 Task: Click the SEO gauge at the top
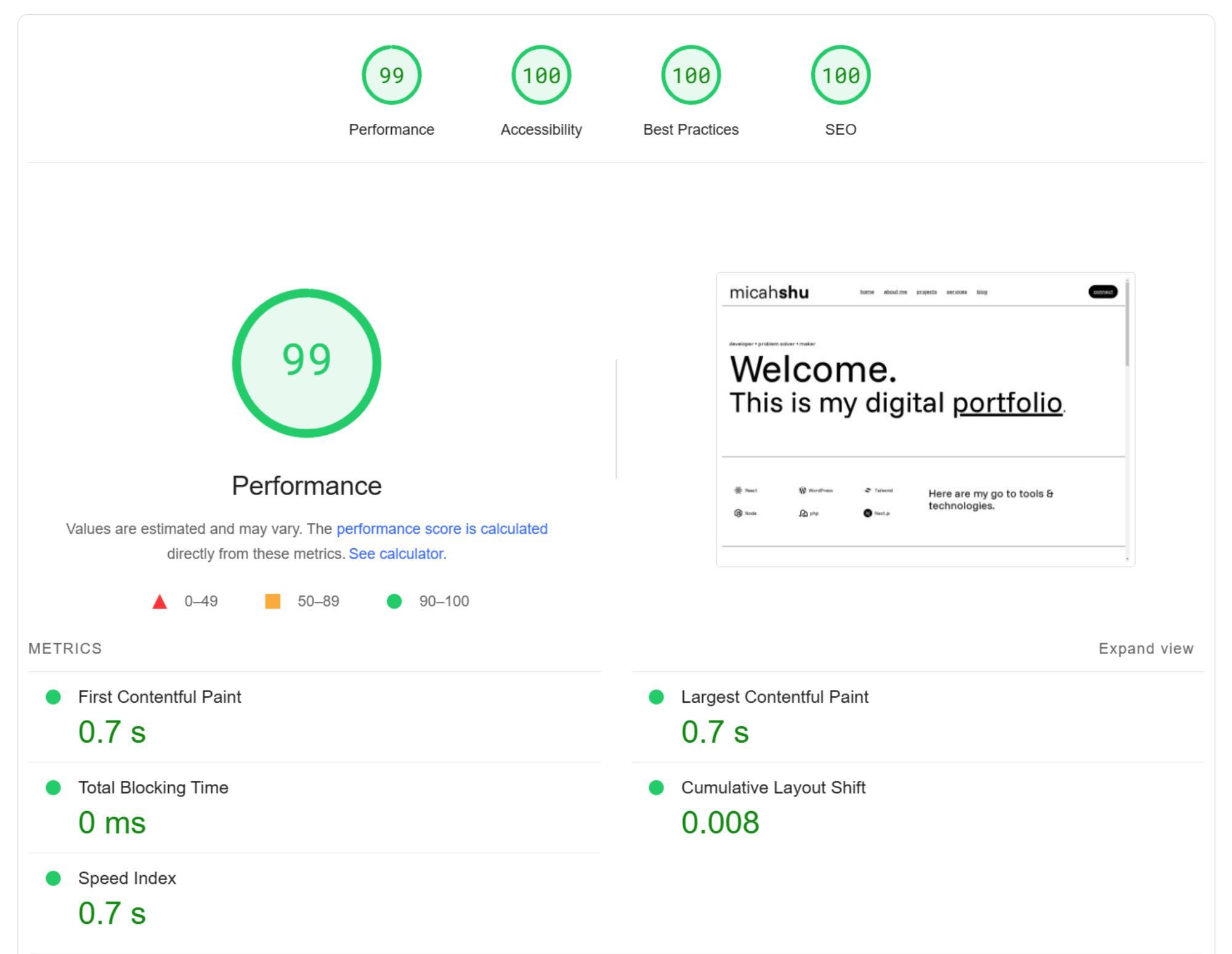(840, 75)
